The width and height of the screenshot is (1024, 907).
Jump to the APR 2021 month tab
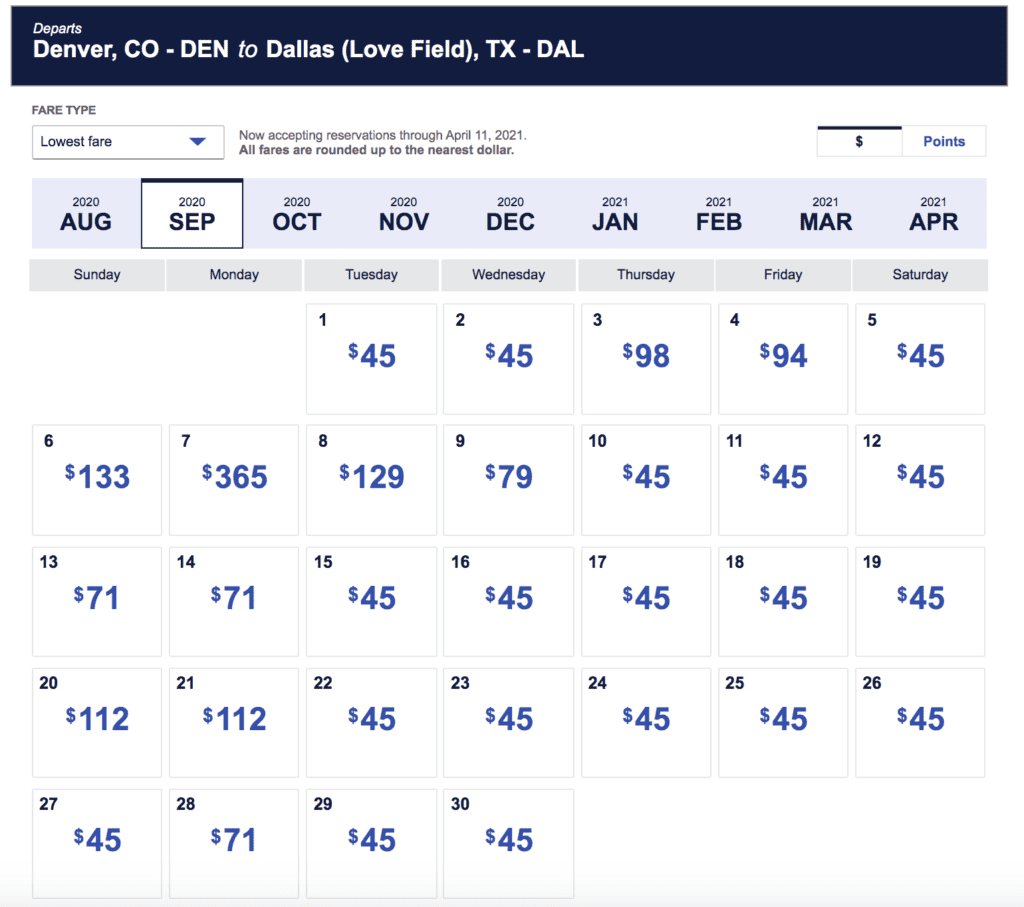coord(933,214)
